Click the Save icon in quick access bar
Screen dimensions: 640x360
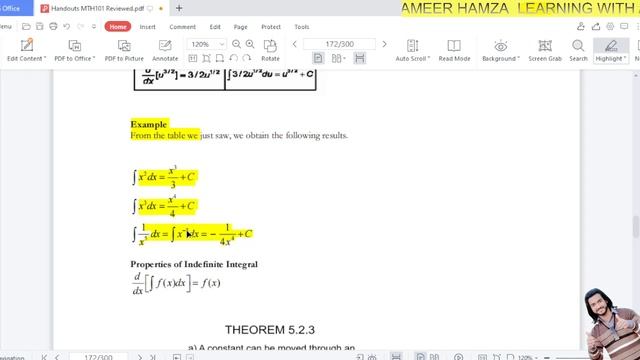40,27
